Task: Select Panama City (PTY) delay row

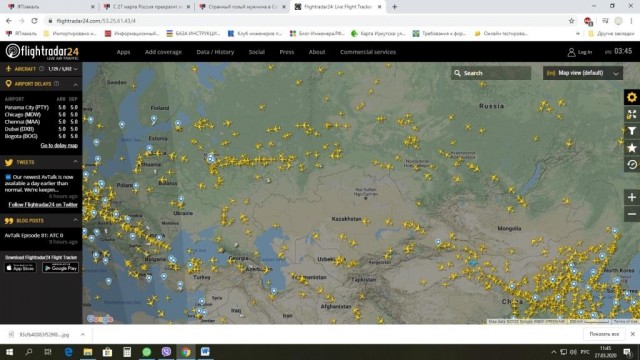Action: click(41, 107)
